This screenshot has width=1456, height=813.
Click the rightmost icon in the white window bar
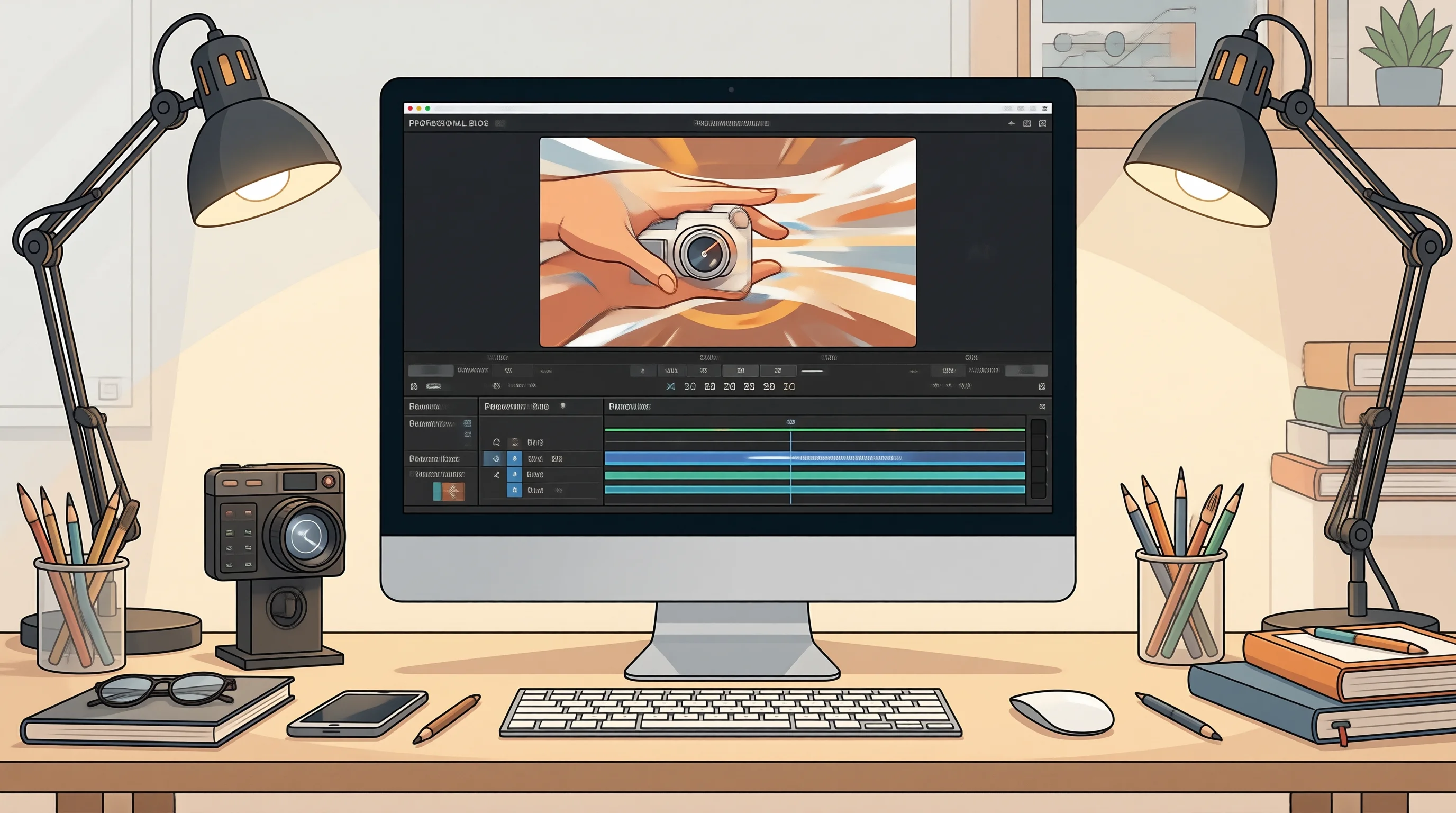(1044, 108)
